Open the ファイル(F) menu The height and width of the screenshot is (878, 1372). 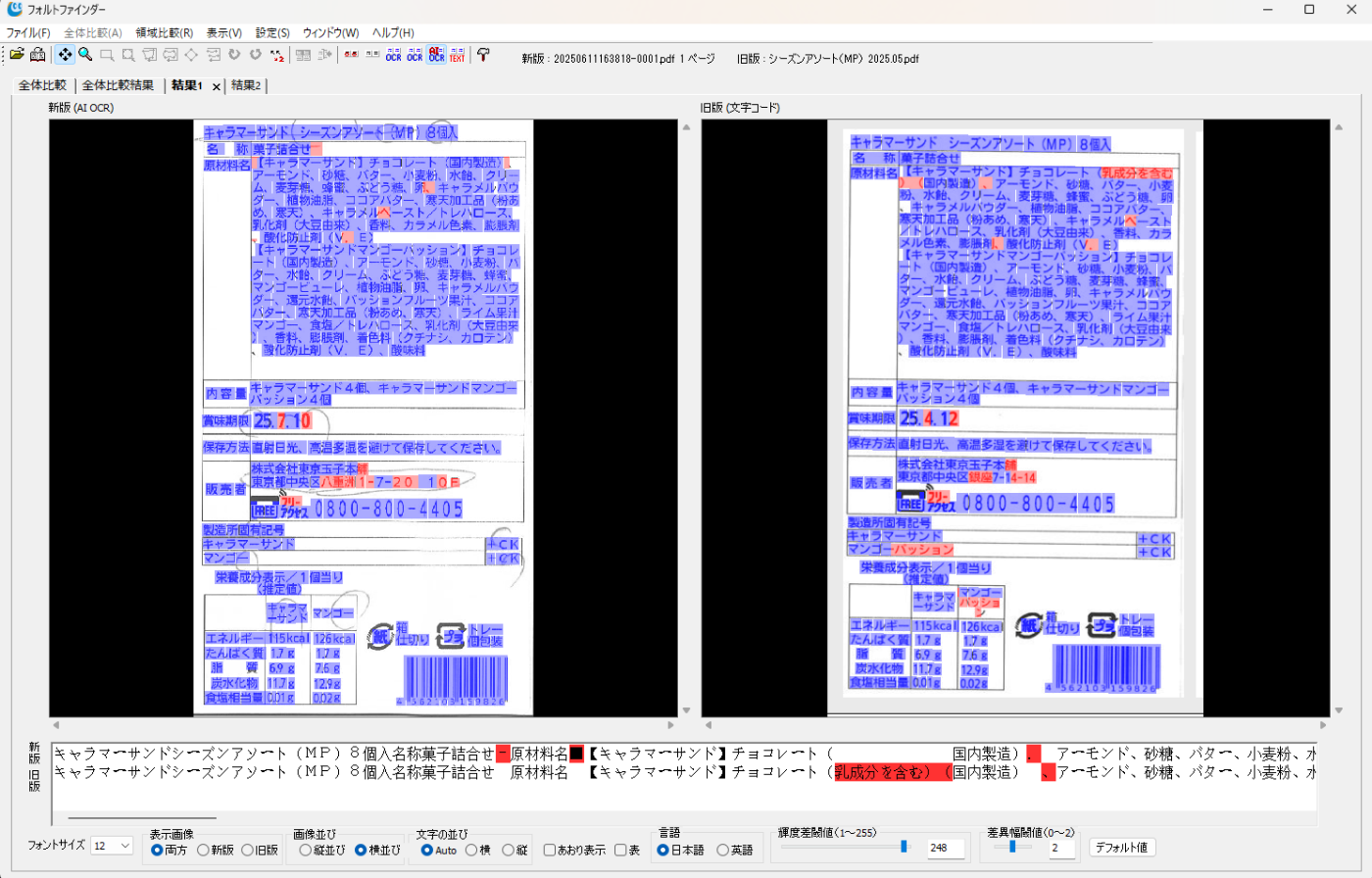click(x=28, y=33)
